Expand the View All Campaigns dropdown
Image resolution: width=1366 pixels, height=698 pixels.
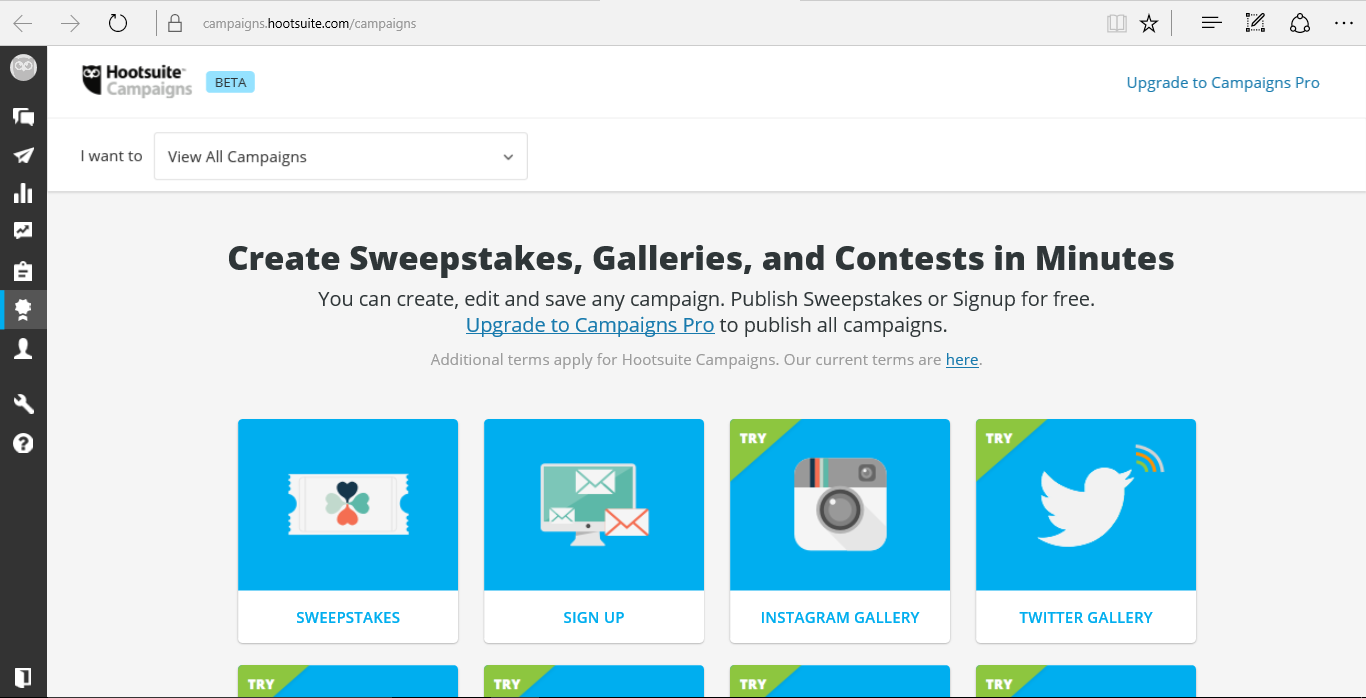coord(341,157)
